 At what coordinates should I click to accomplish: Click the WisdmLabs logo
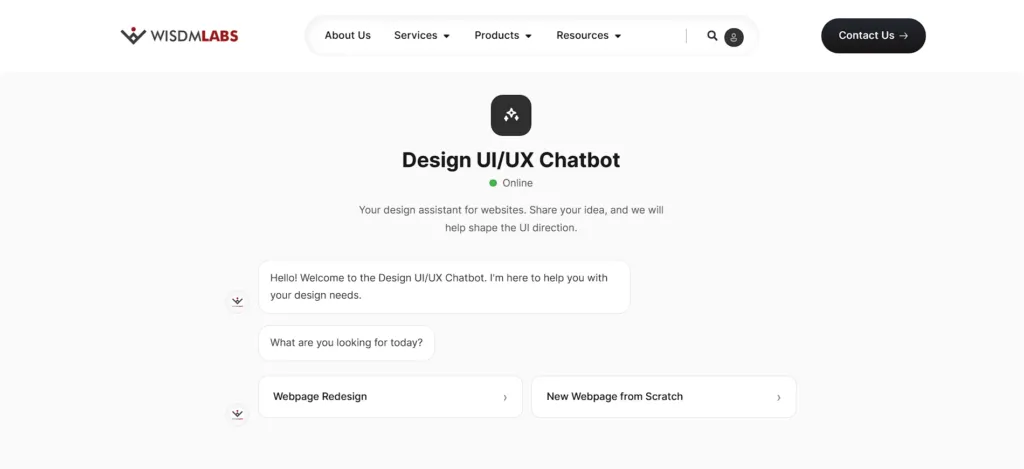180,35
